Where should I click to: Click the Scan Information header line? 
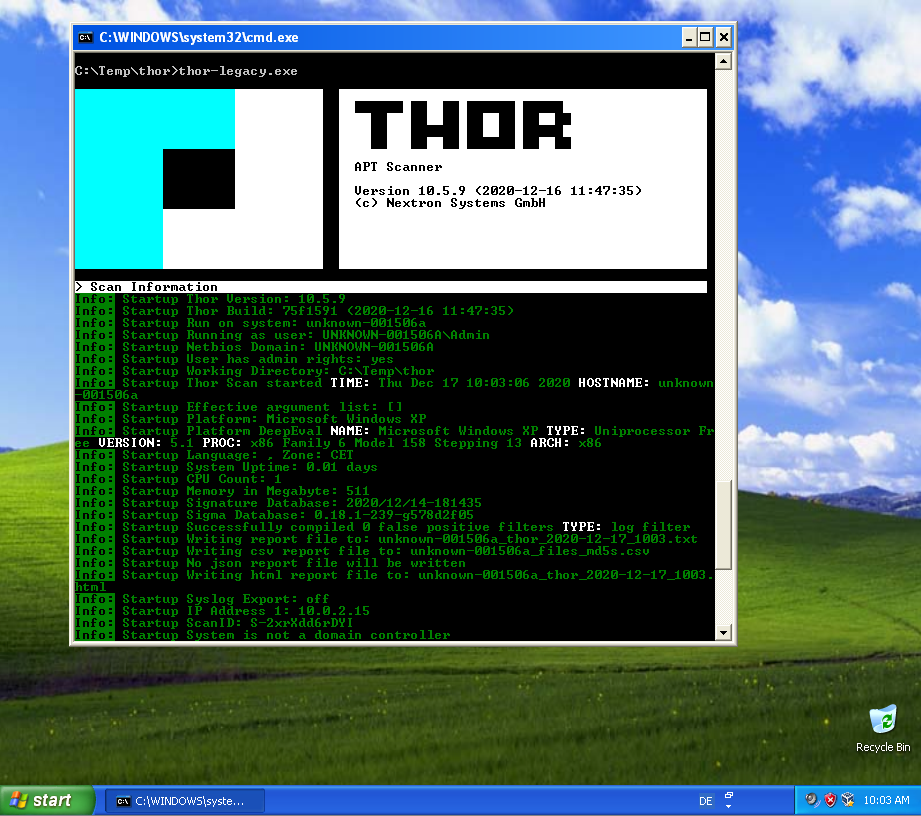390,287
